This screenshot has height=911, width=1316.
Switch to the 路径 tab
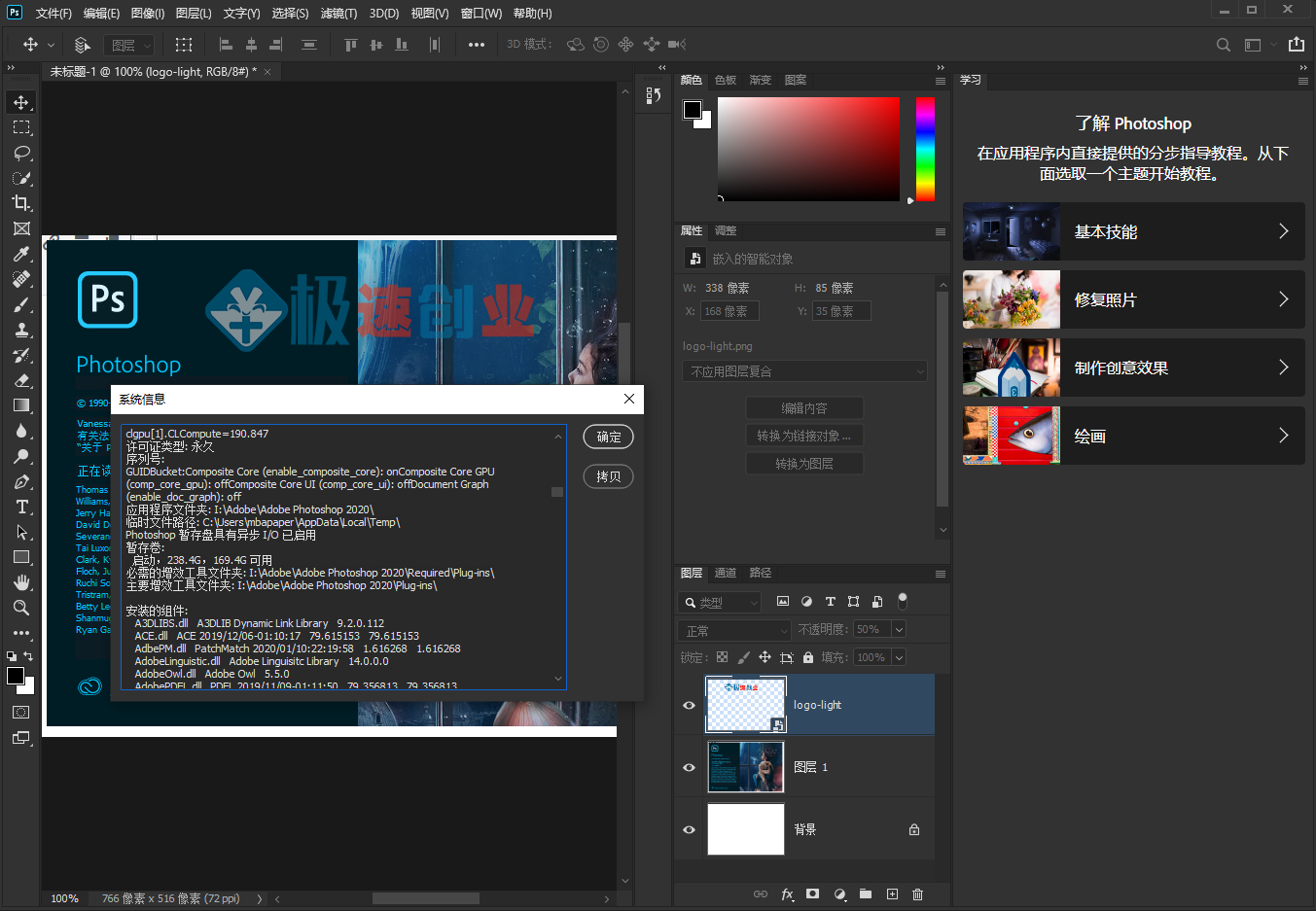click(761, 573)
